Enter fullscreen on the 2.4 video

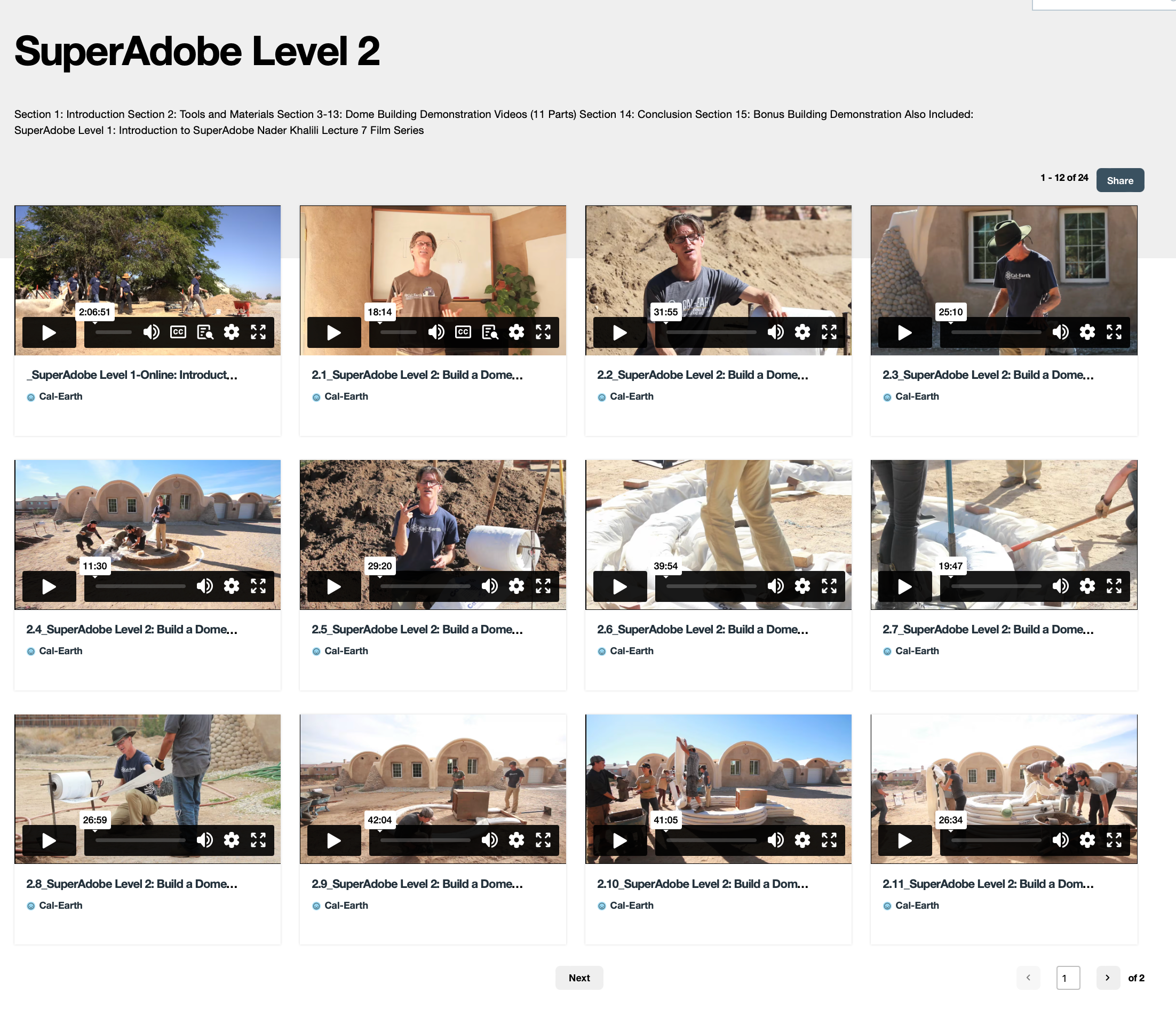click(x=258, y=586)
